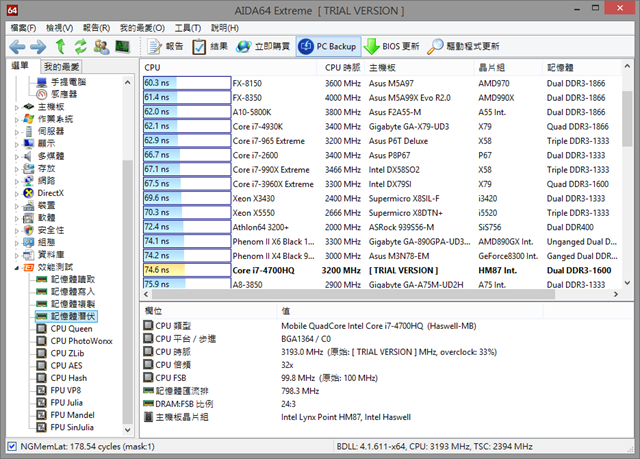Viewport: 640px width, 459px height.
Task: Open the users management toolbar icon
Action: click(x=101, y=47)
